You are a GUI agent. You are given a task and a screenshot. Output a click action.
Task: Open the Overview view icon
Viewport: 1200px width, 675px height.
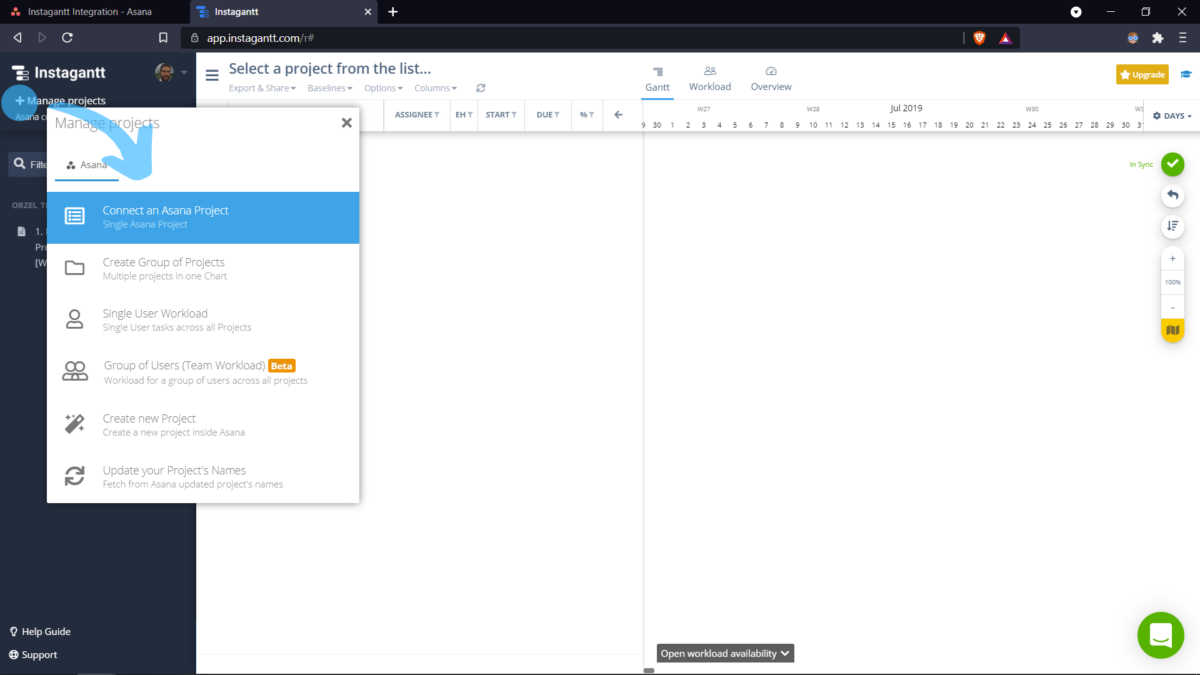click(x=770, y=77)
